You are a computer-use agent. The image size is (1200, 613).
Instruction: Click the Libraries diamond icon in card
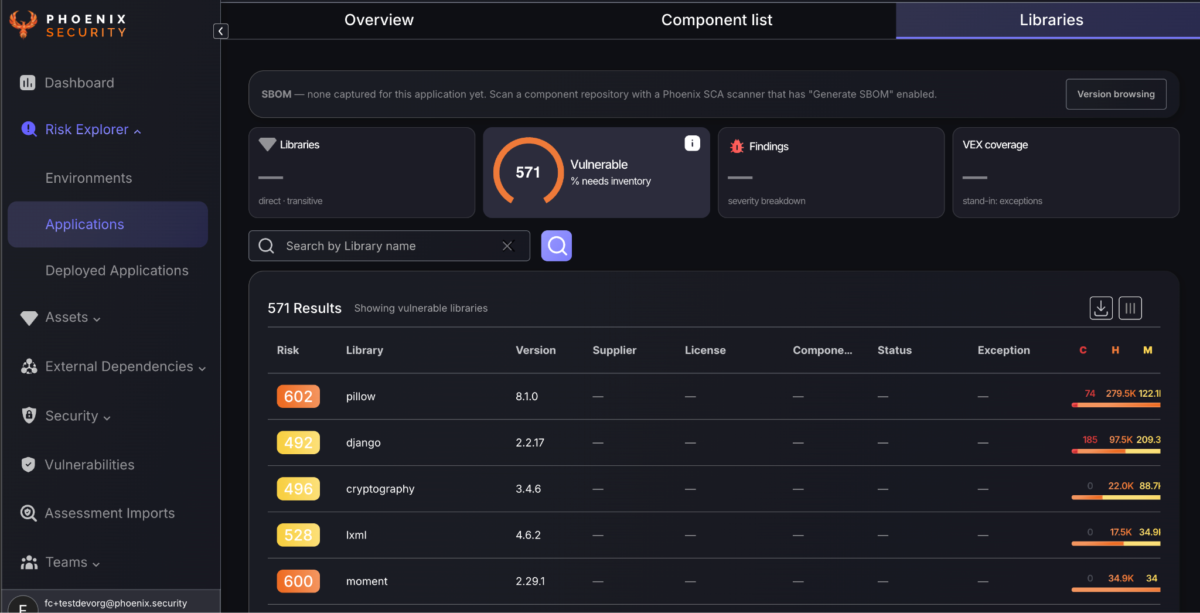[267, 145]
